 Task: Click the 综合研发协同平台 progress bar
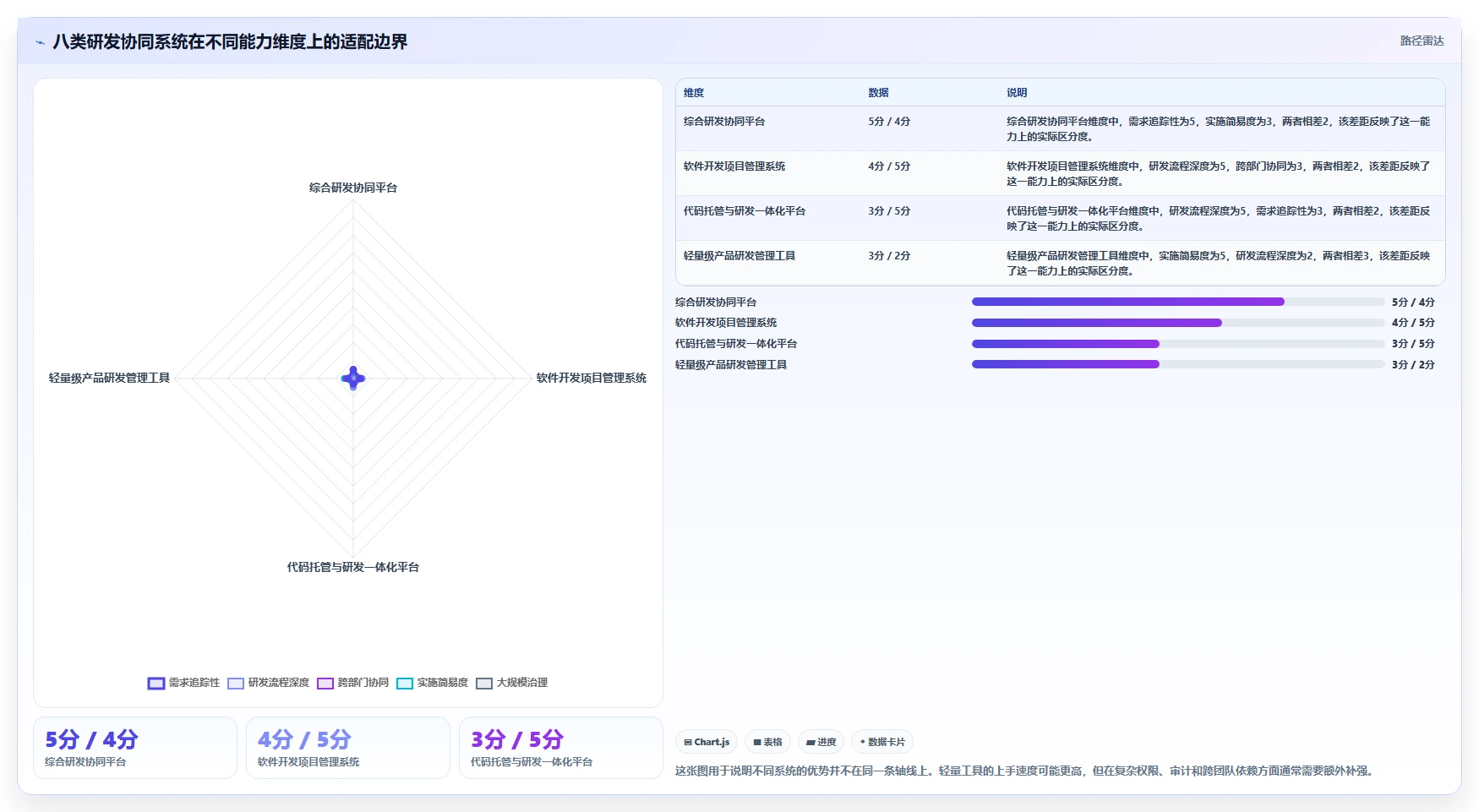tap(1178, 302)
